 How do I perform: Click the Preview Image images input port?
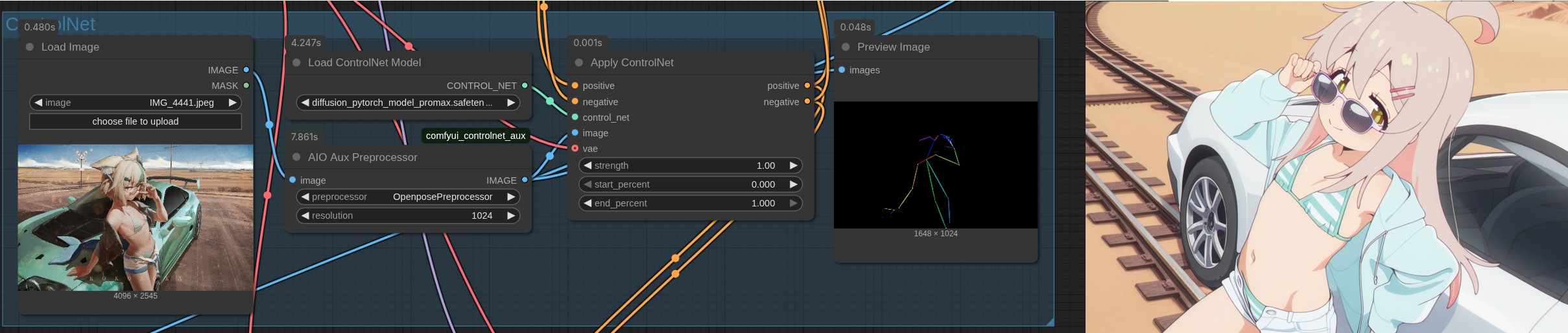842,70
